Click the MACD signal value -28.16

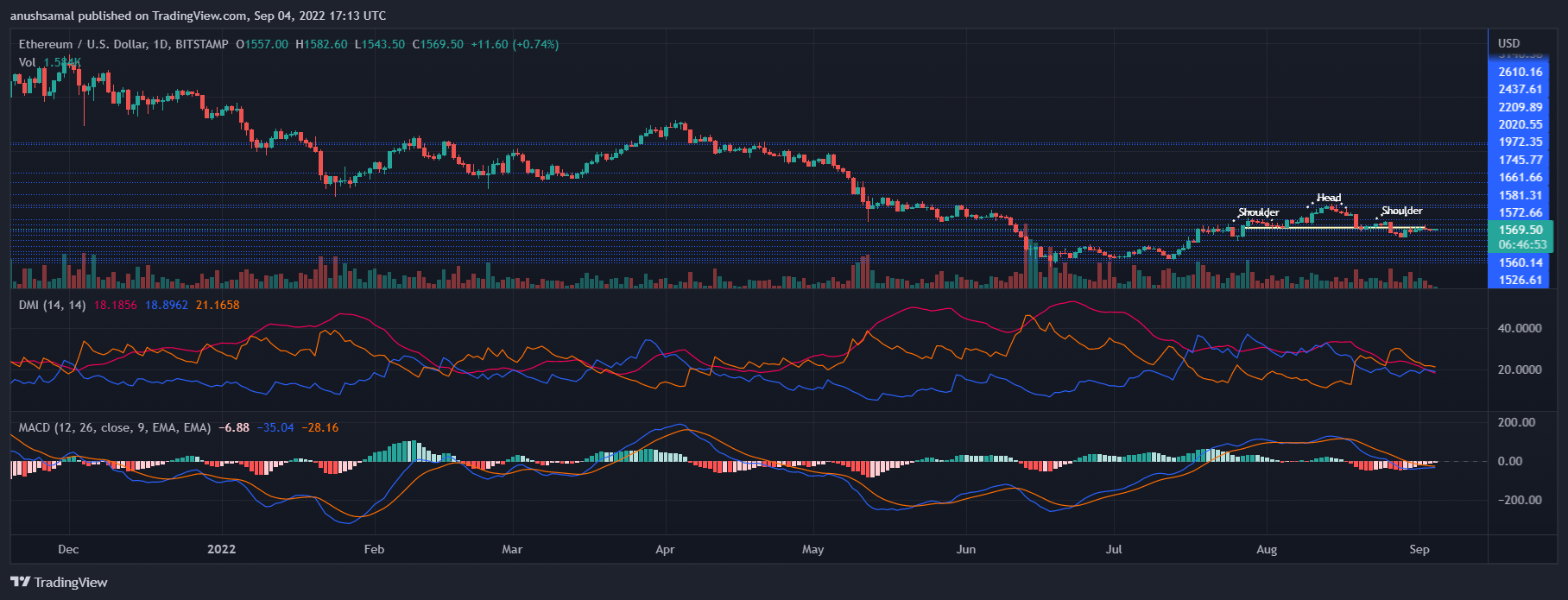[x=320, y=427]
